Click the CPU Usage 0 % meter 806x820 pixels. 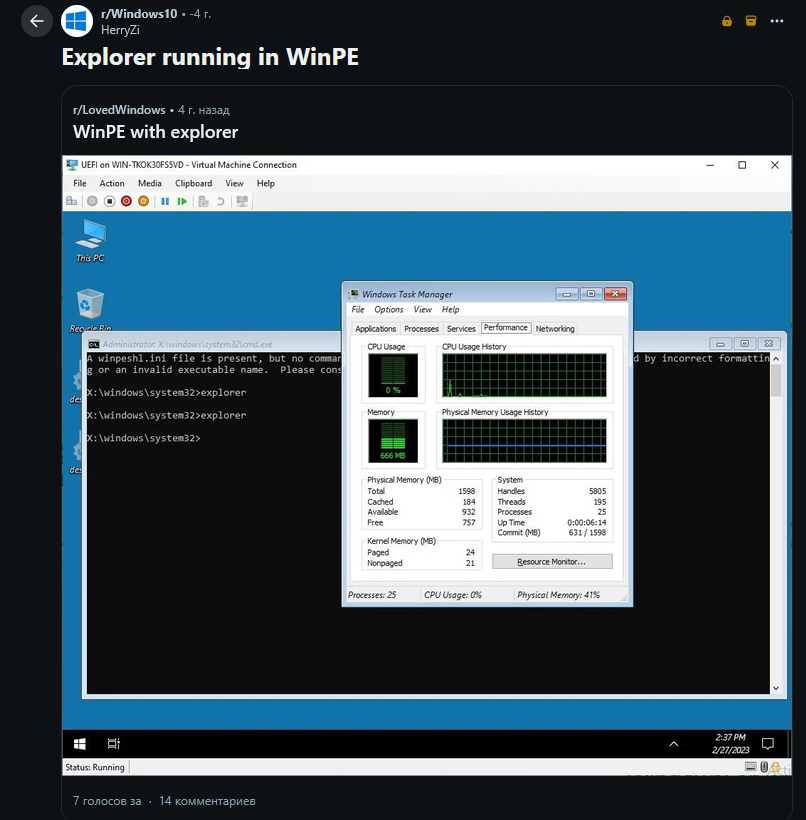click(x=393, y=375)
